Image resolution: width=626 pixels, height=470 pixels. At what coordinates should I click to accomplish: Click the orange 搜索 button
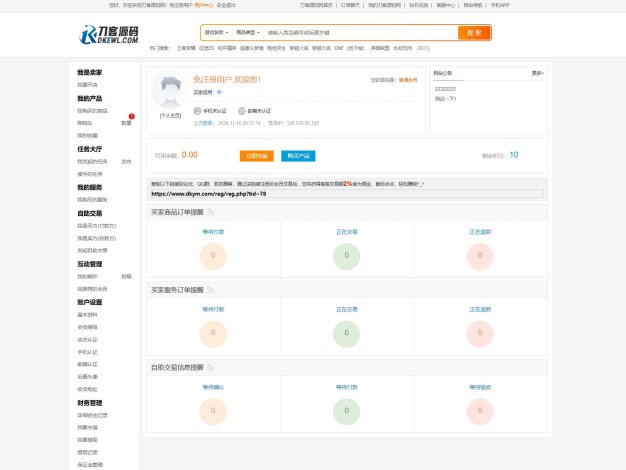[474, 33]
